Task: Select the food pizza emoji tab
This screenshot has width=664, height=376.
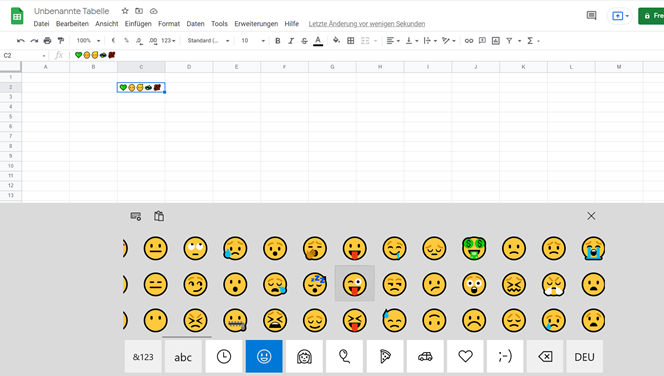Action: pyautogui.click(x=385, y=357)
